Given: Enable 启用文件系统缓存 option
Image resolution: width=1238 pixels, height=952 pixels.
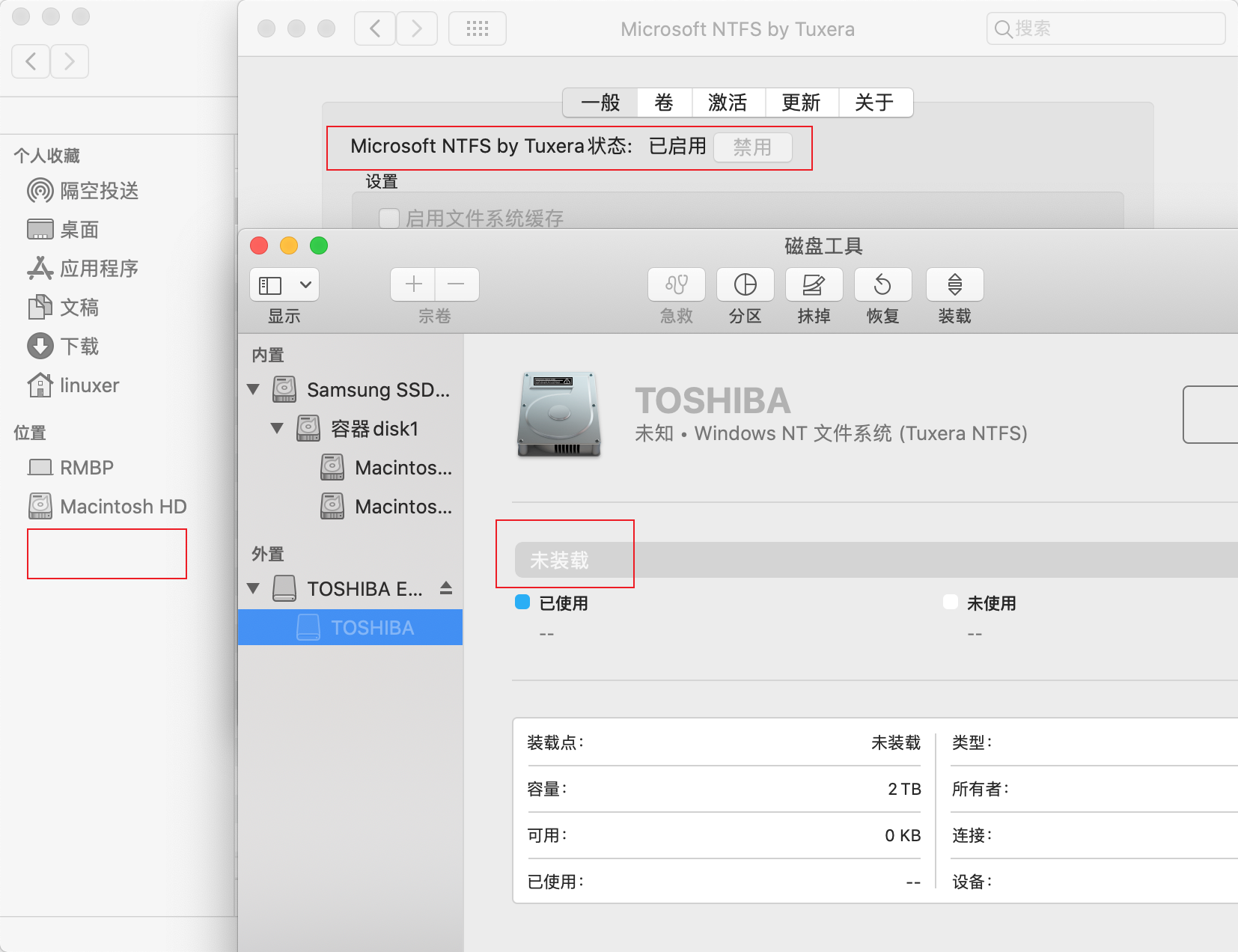Looking at the screenshot, I should click(x=389, y=219).
